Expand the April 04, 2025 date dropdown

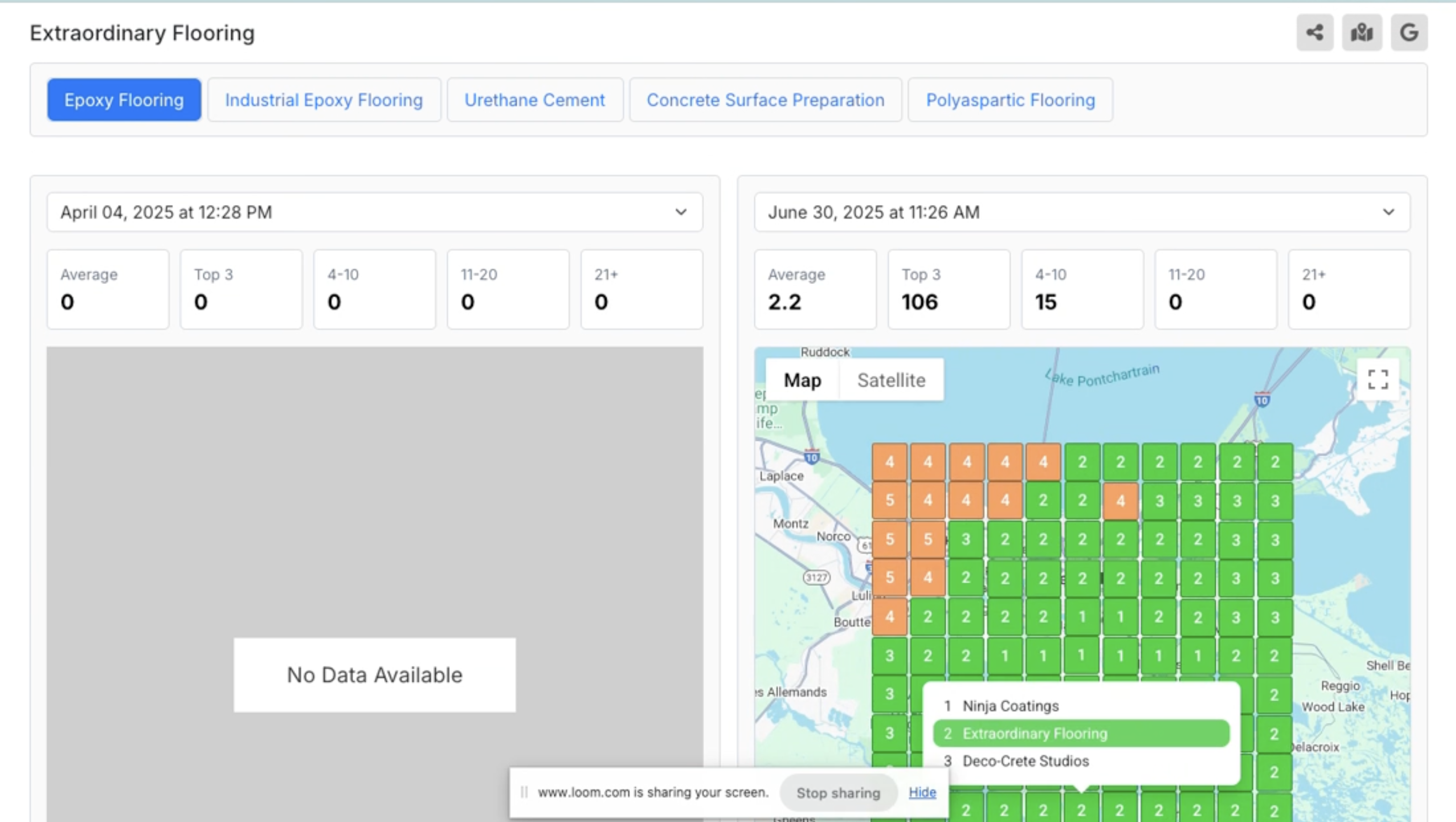(375, 212)
